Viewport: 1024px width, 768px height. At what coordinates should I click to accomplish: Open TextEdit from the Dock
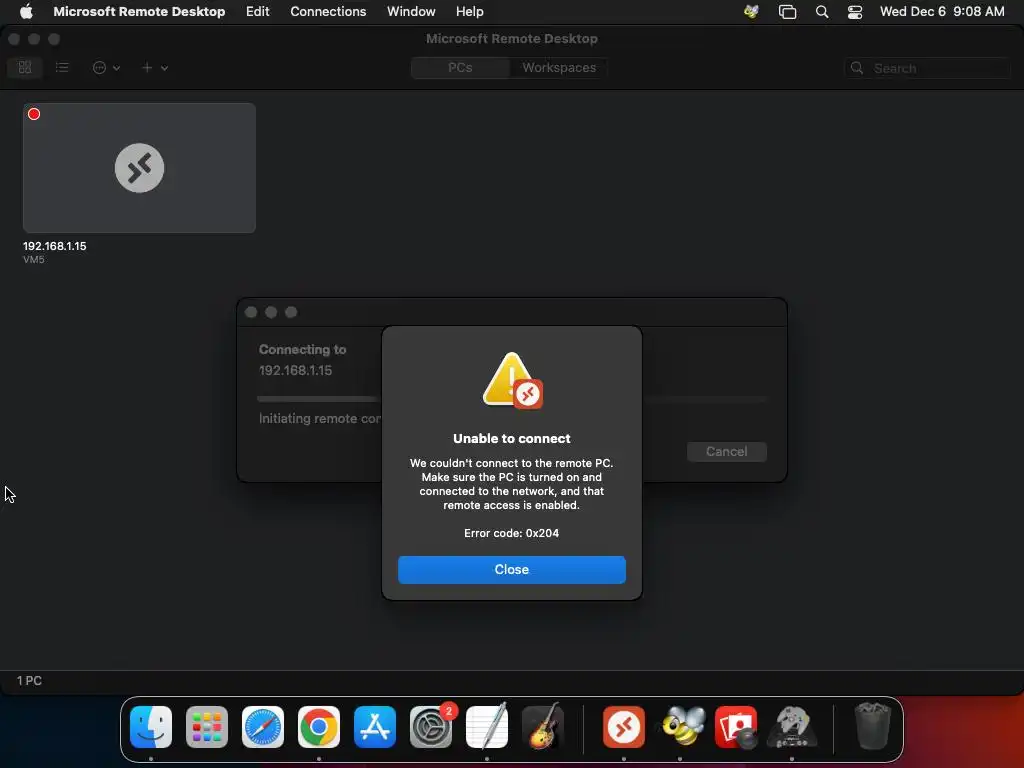tap(487, 727)
